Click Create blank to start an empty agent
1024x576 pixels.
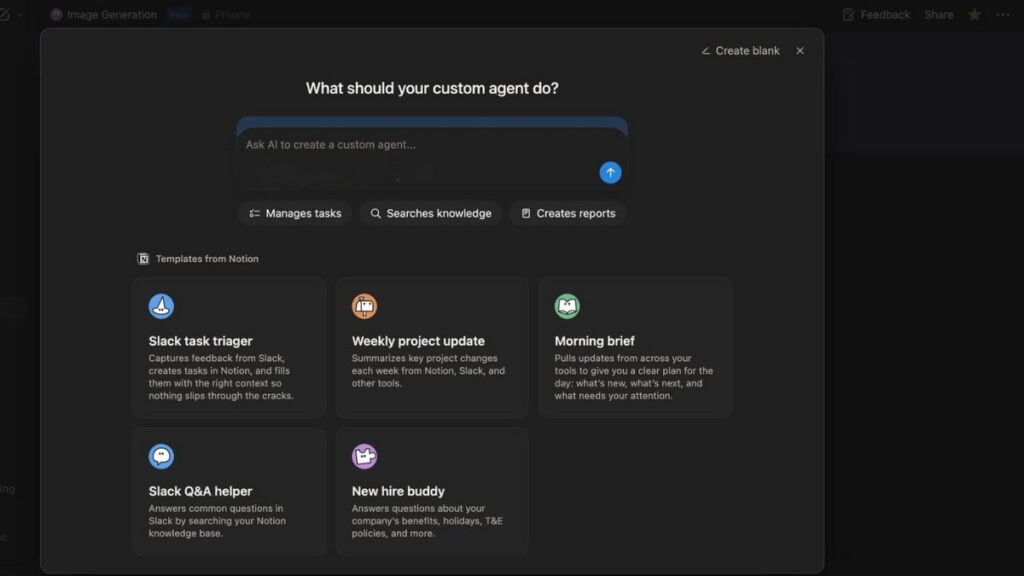click(x=740, y=51)
